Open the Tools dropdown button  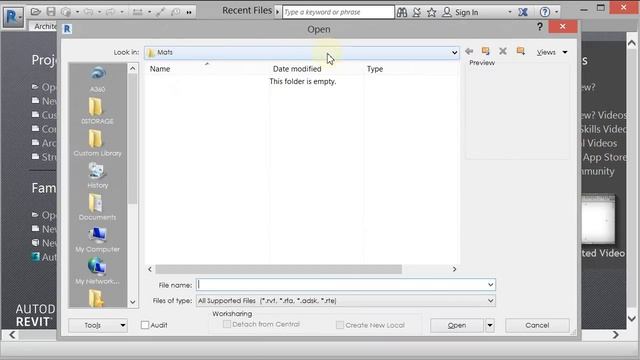(98, 325)
